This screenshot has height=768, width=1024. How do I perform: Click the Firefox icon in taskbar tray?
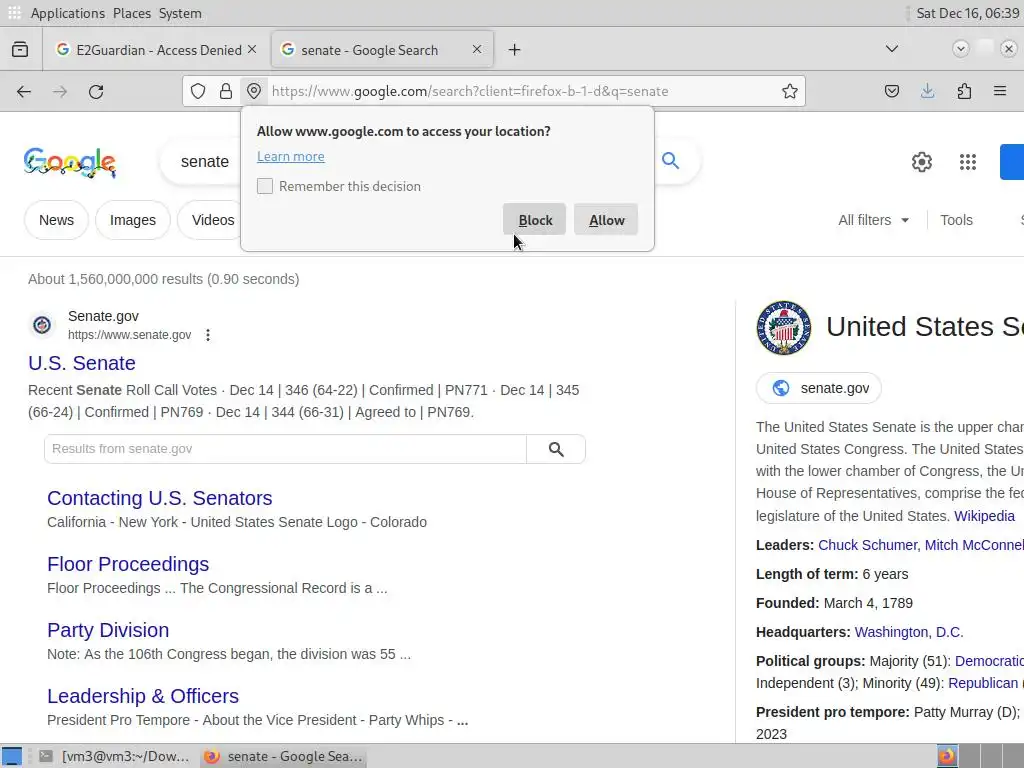947,756
